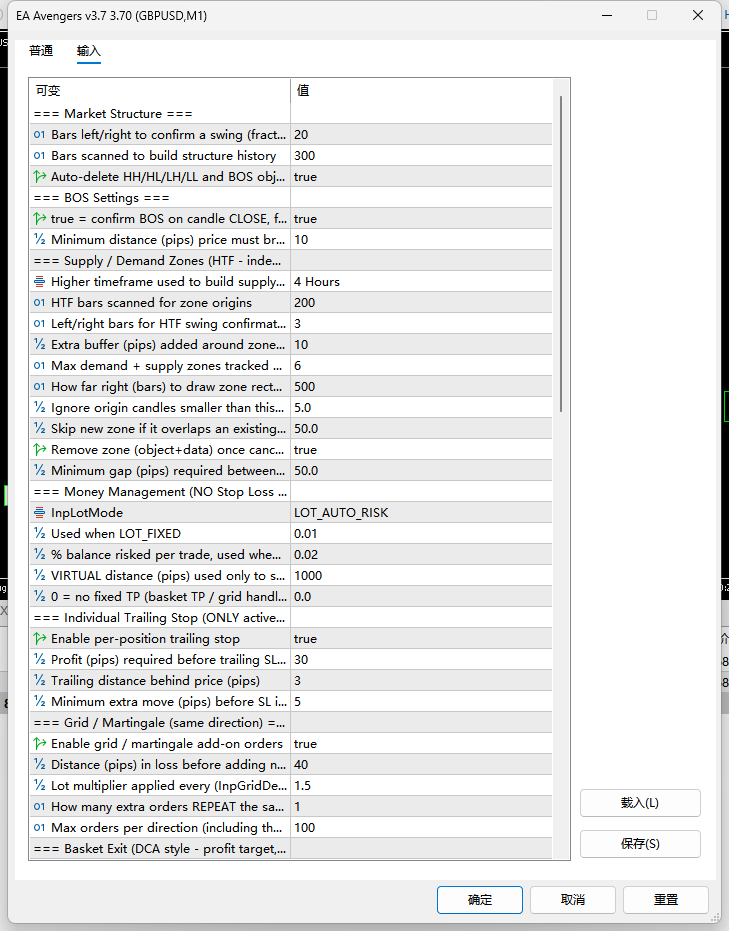The height and width of the screenshot is (931, 729).
Task: Switch to the 输入 tab
Action: coord(88,51)
